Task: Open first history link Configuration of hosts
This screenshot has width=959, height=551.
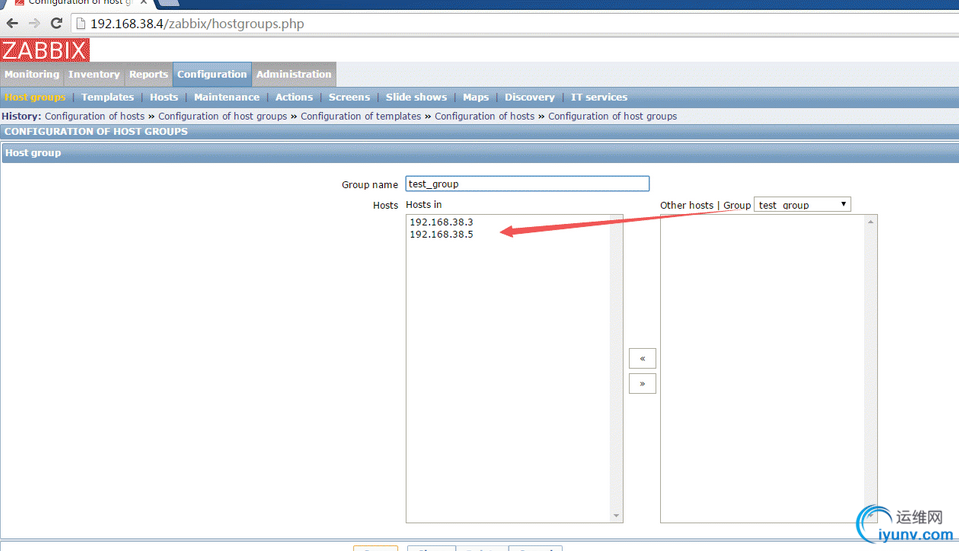Action: pos(95,116)
